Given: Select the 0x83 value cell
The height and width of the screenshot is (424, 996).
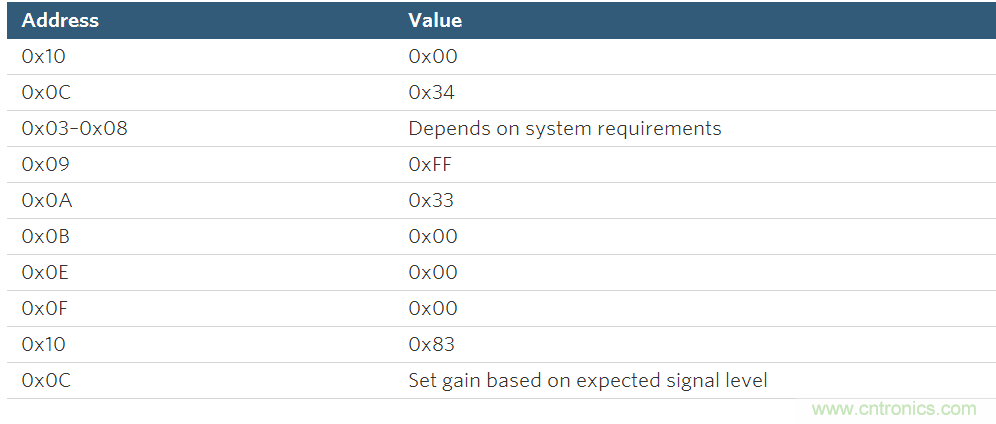Looking at the screenshot, I should (431, 345).
